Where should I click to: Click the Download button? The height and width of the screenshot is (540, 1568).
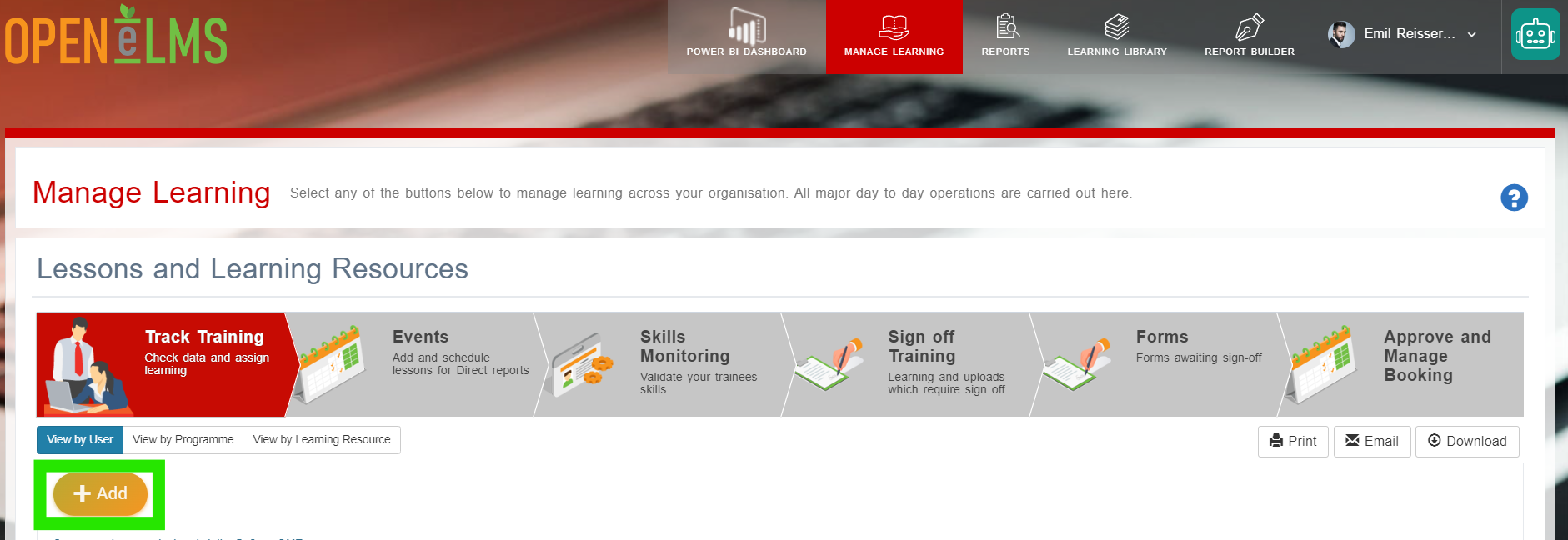click(x=1467, y=442)
